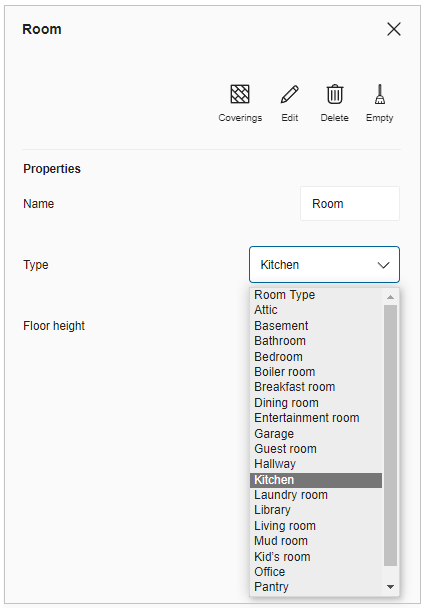The width and height of the screenshot is (427, 609).
Task: Click the dropdown list scrollbar thumb
Action: point(390,435)
